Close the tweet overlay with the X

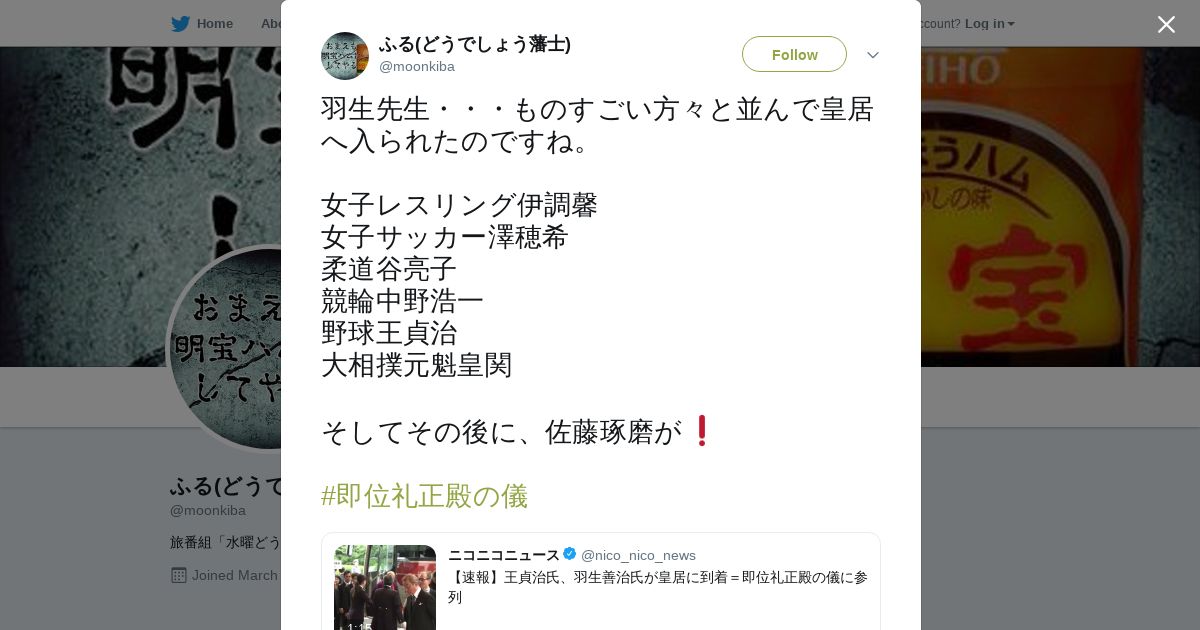(x=1166, y=24)
